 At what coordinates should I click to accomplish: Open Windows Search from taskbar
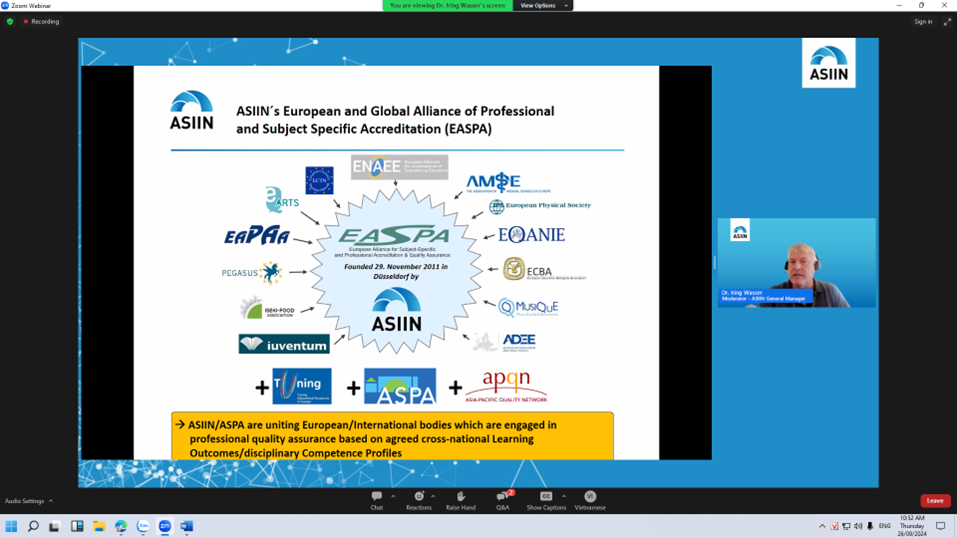(x=33, y=526)
